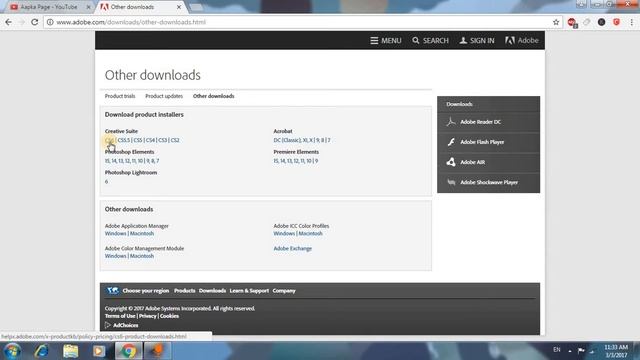Launch Internet Explorer from taskbar
The width and height of the screenshot is (640, 360).
(x=41, y=351)
